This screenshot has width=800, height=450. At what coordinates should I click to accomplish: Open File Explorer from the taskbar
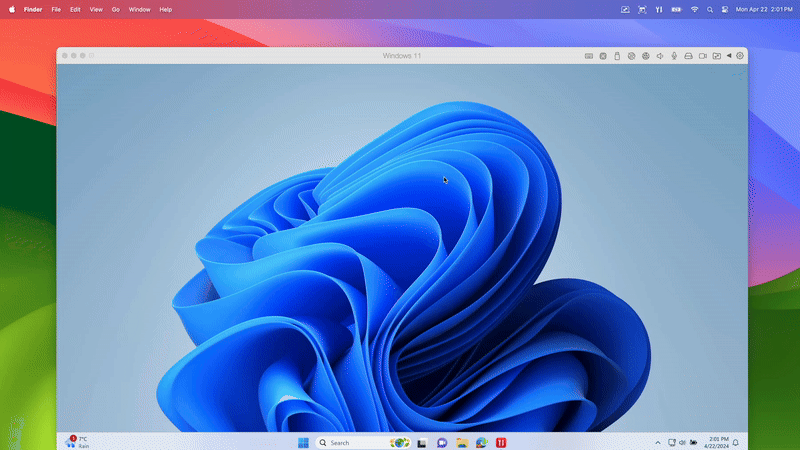tap(462, 442)
